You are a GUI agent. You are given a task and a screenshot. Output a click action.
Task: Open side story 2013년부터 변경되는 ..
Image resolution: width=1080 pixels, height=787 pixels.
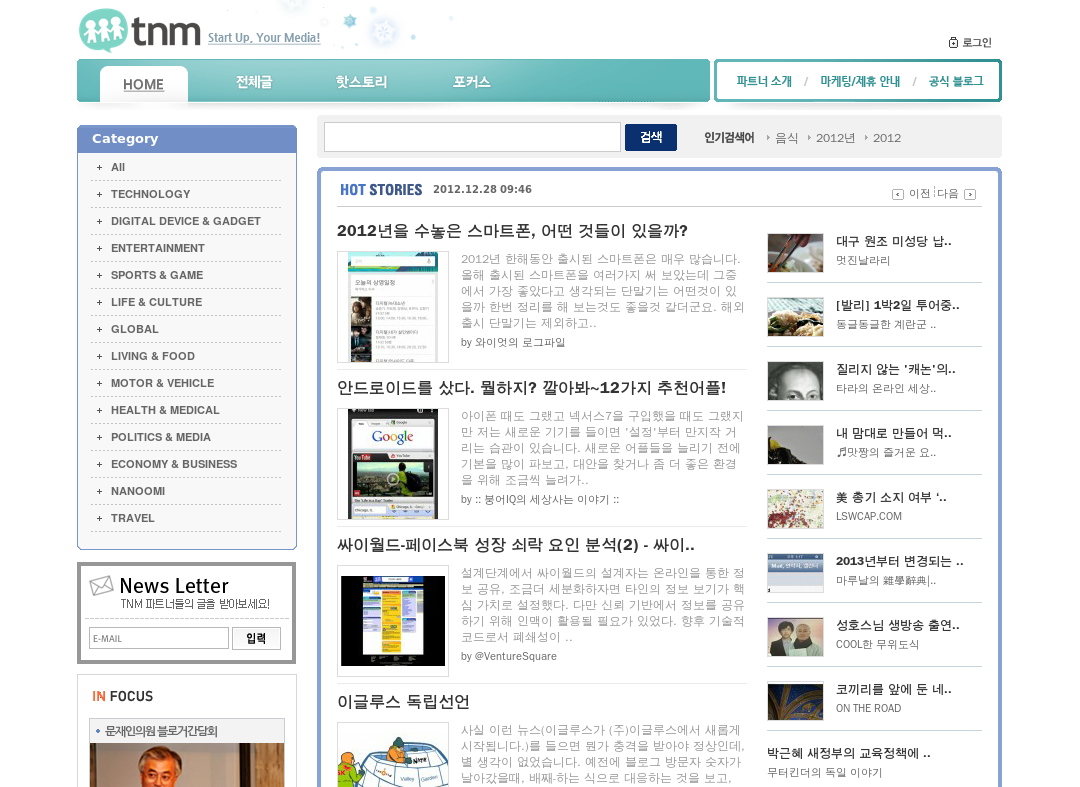tap(900, 561)
